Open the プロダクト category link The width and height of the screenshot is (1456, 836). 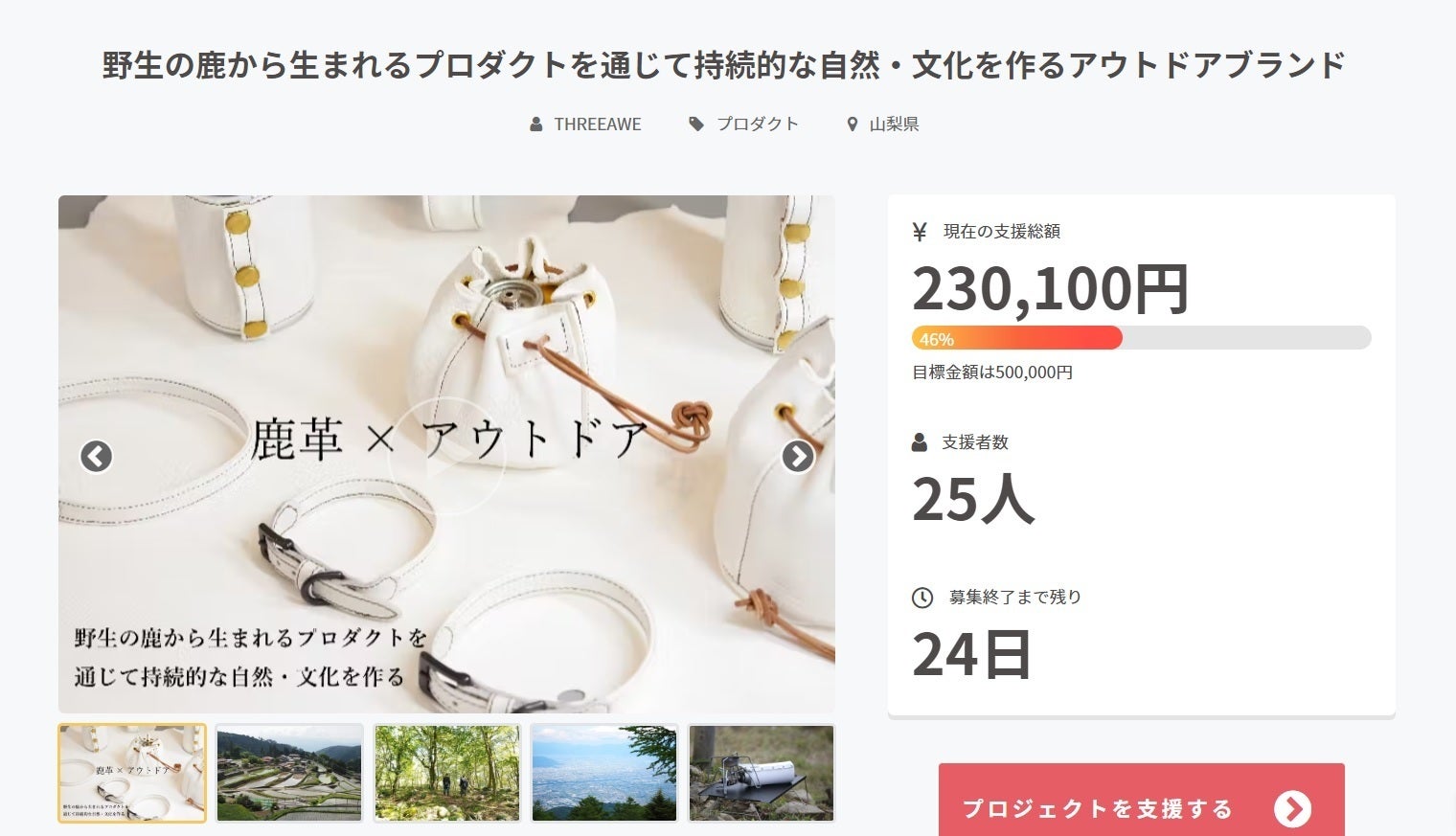[758, 124]
